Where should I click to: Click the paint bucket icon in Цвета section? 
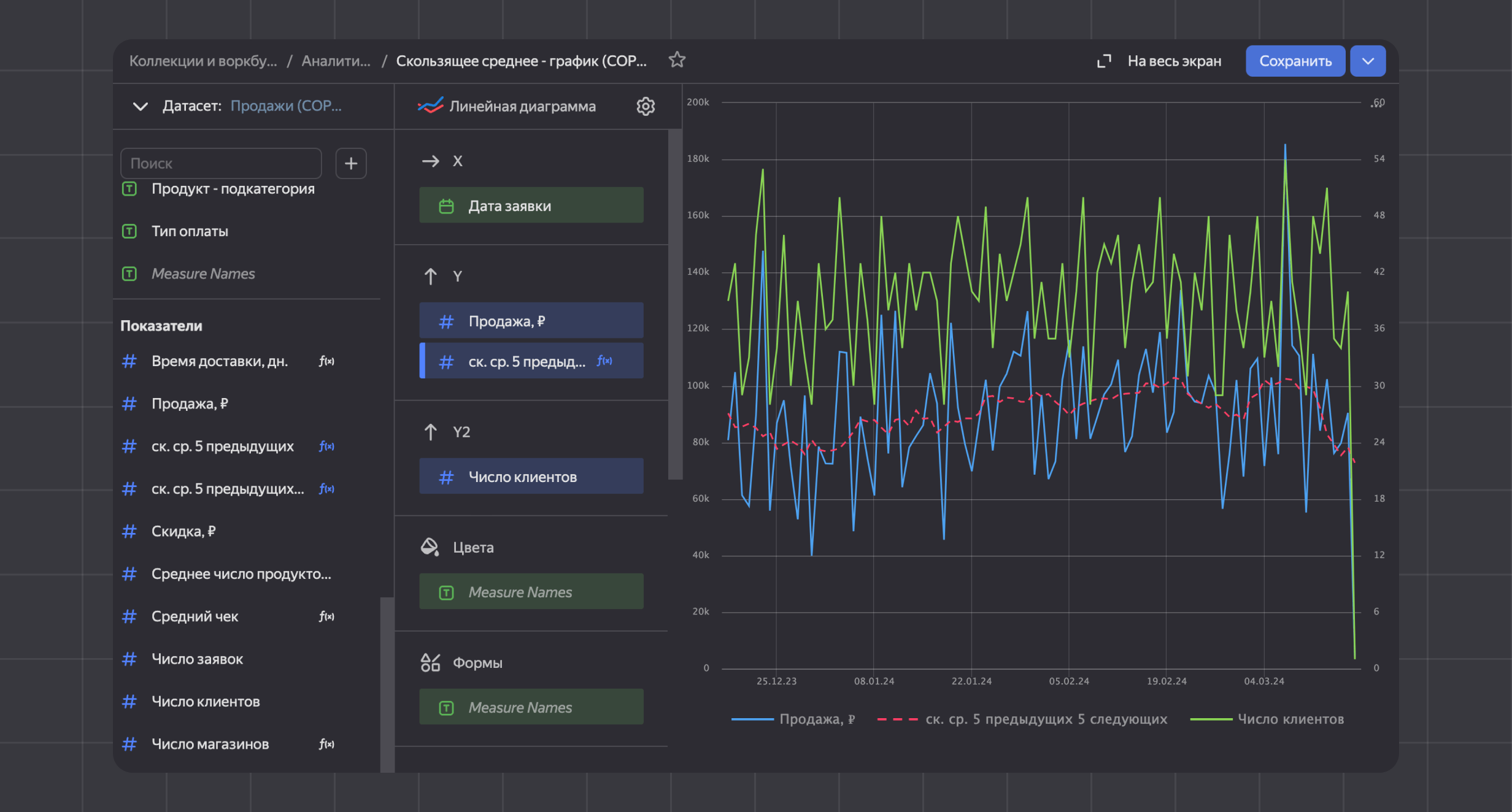(x=430, y=546)
